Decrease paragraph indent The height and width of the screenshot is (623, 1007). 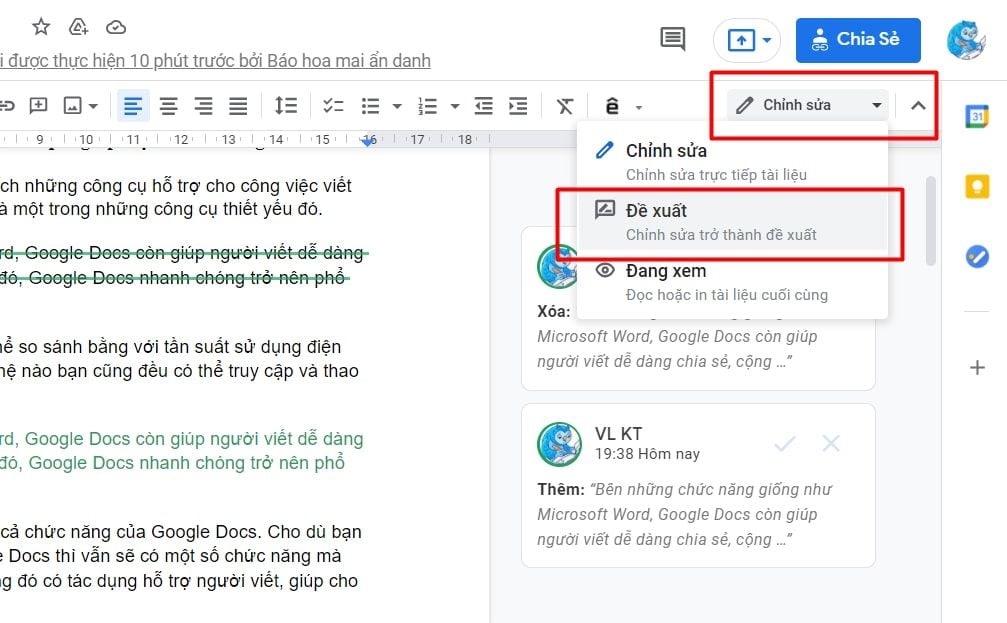tap(484, 106)
